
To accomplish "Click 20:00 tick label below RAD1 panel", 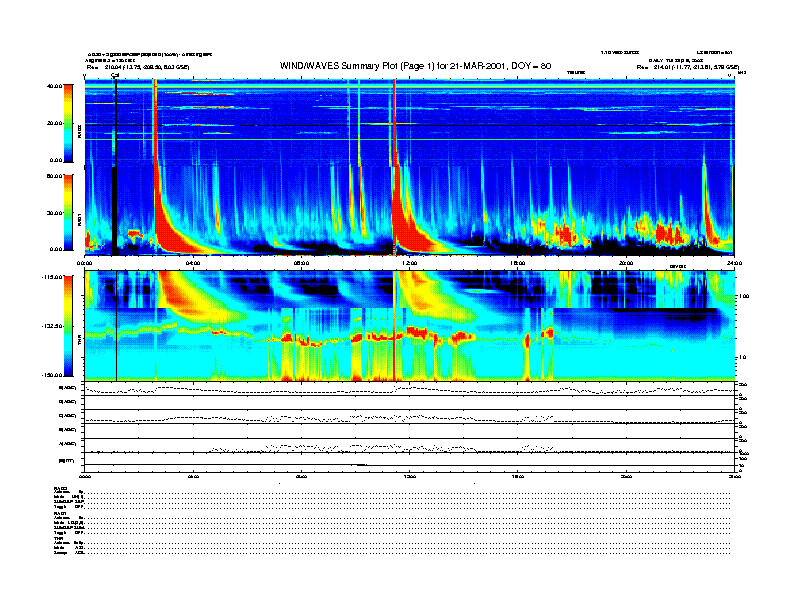I will 626,263.
